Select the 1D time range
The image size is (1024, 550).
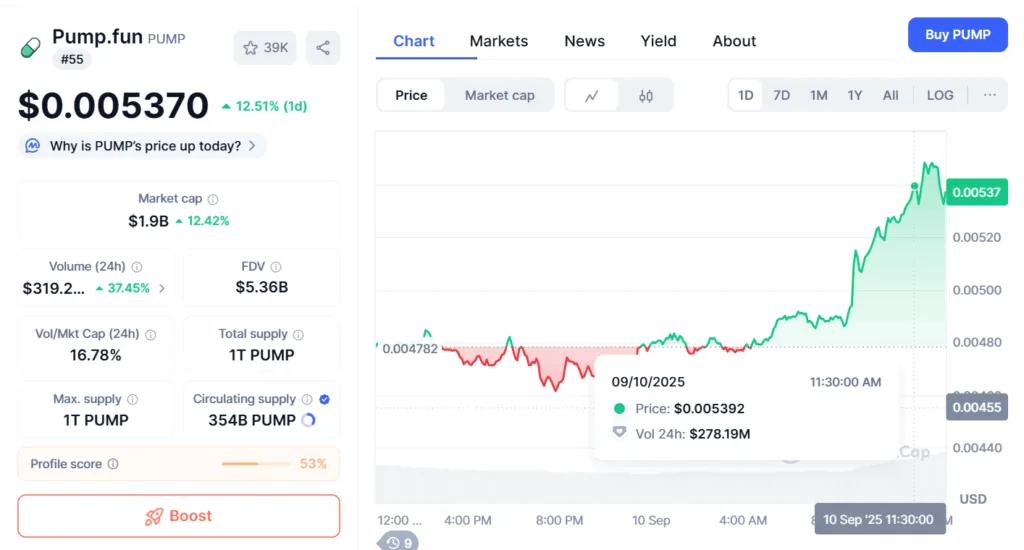coord(745,95)
